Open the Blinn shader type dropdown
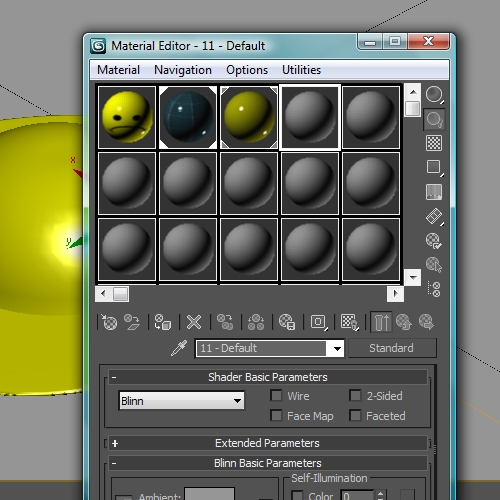500x500 pixels. 182,401
